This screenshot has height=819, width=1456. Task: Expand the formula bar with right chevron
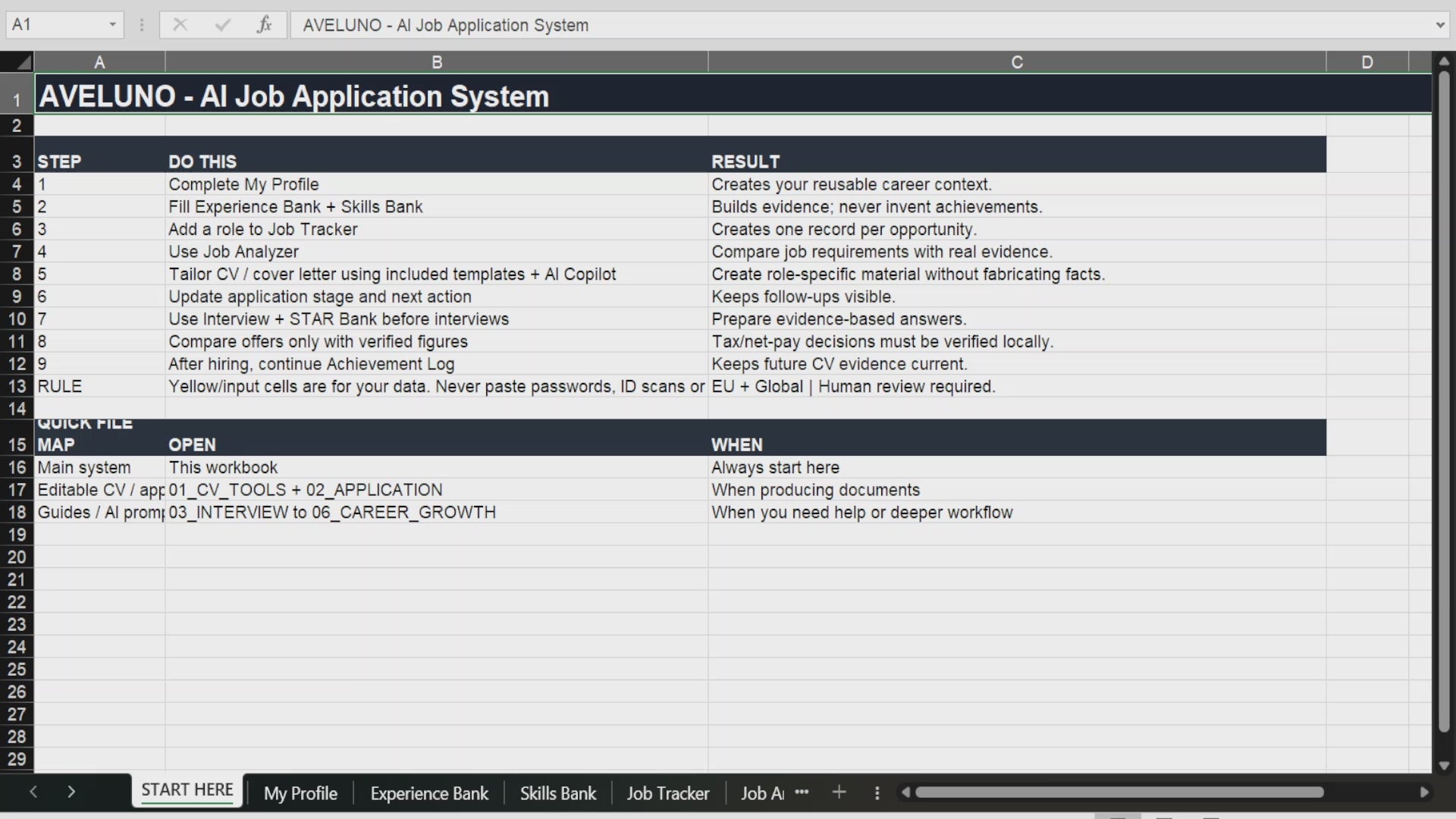1440,25
